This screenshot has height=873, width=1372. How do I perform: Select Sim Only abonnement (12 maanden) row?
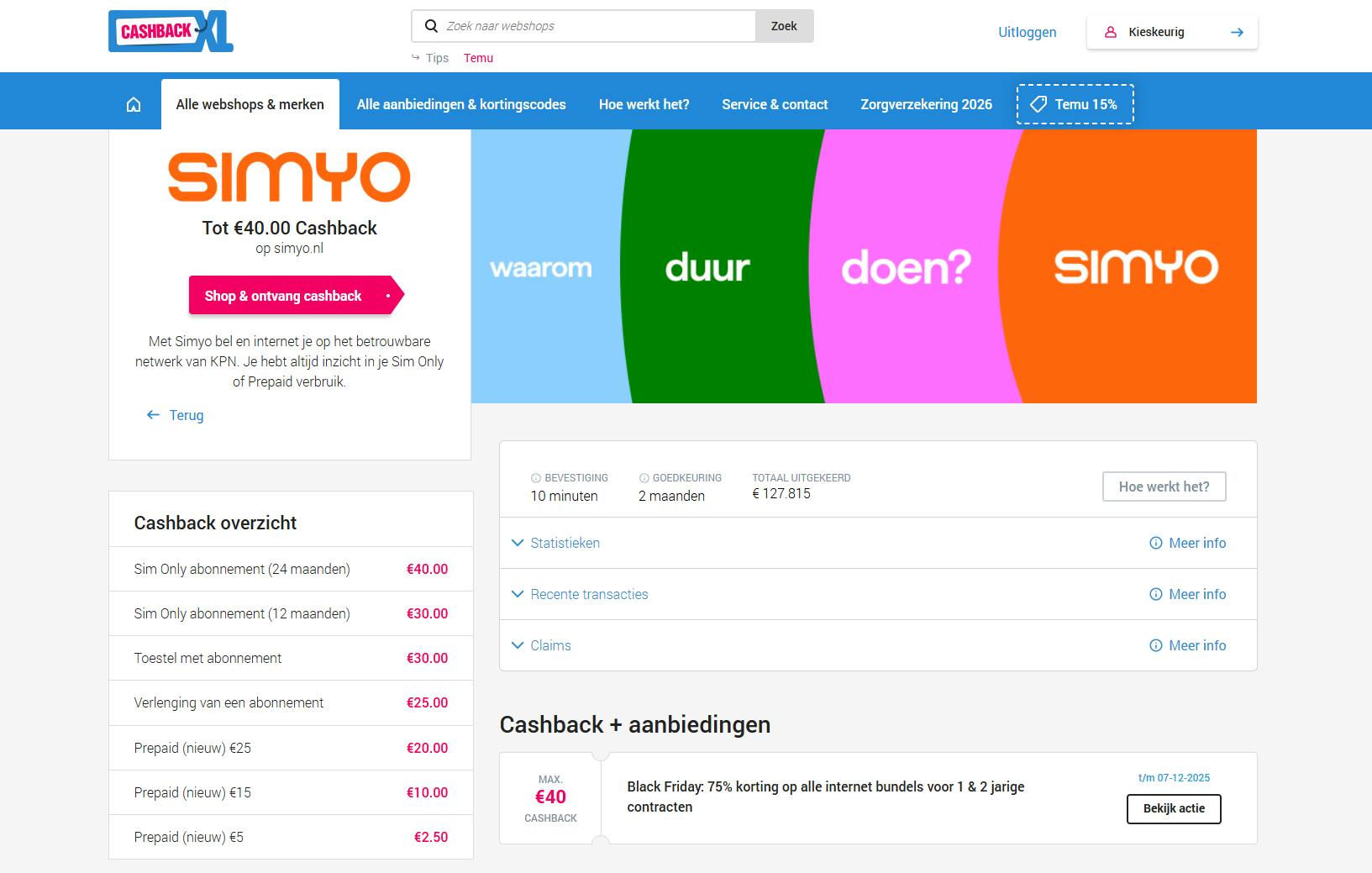291,613
